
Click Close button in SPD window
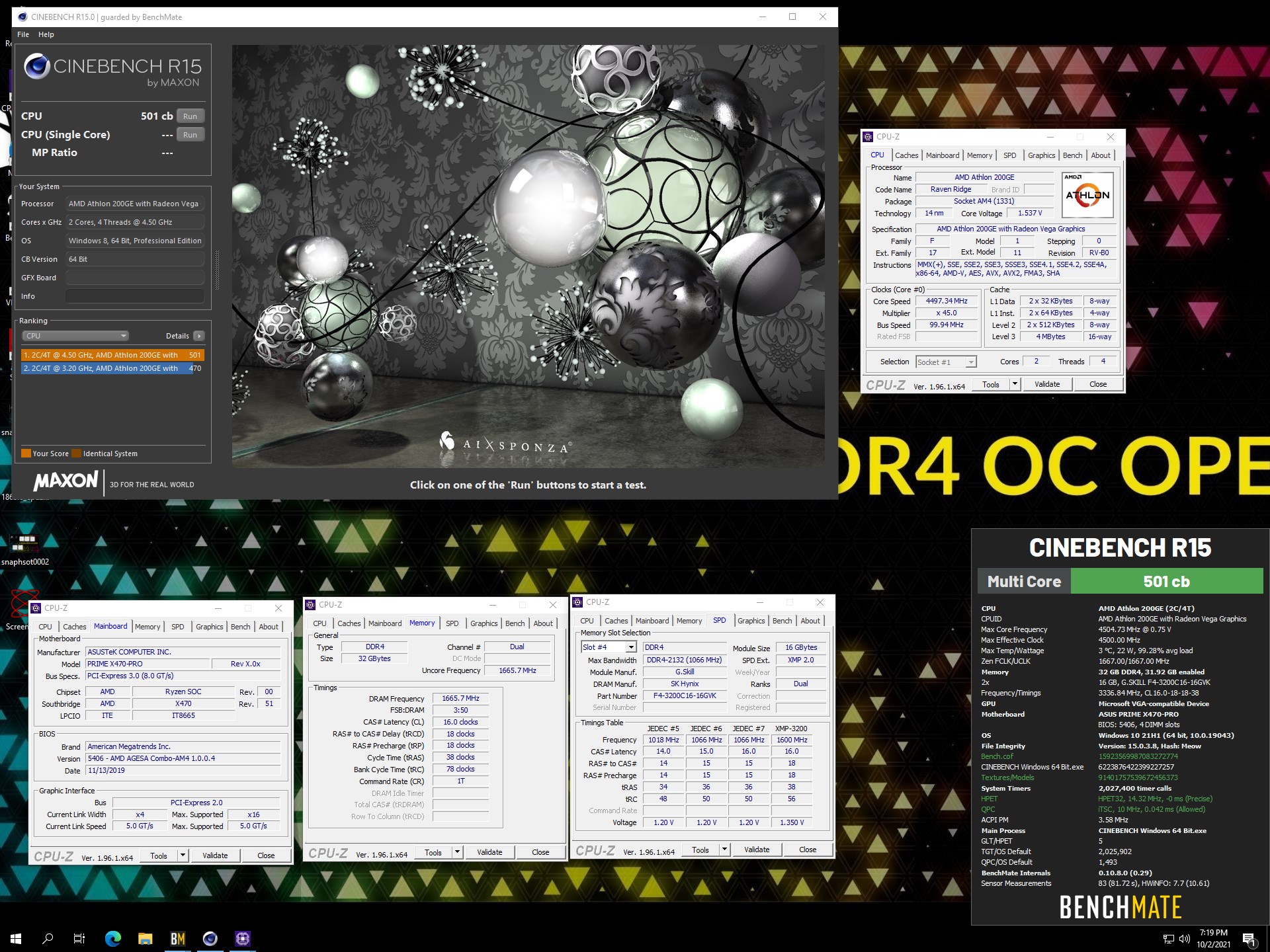808,850
